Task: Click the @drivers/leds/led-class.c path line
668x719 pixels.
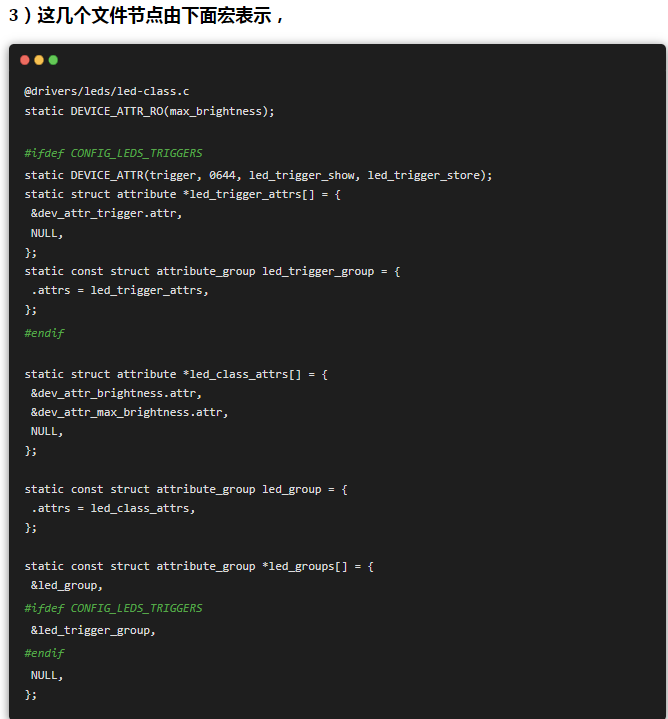Action: 107,92
